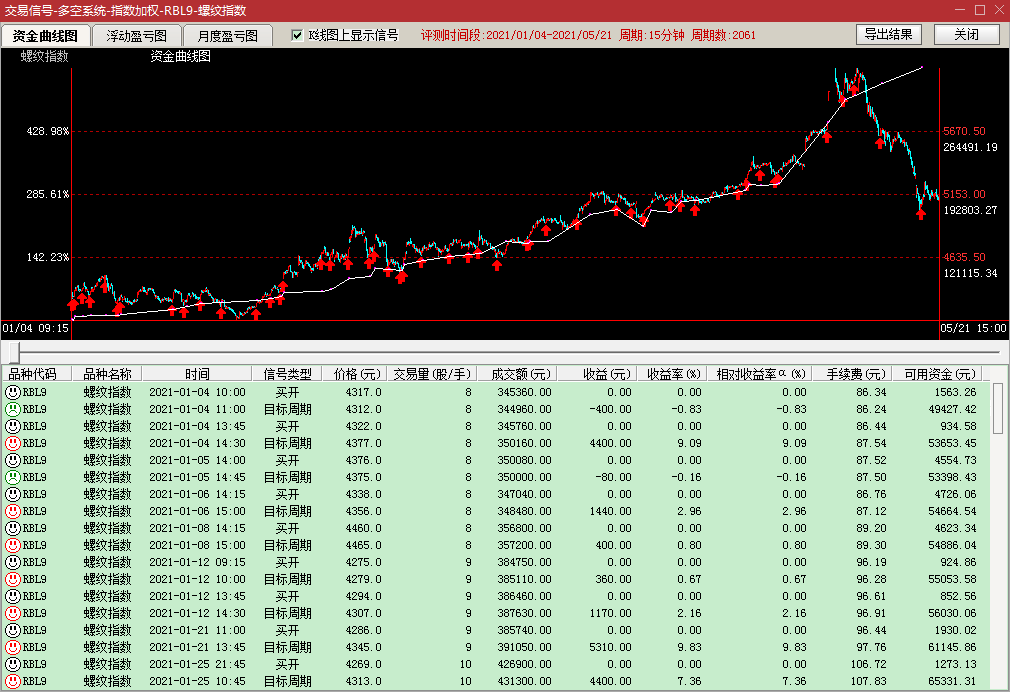Sort by 时间 column header

point(197,374)
